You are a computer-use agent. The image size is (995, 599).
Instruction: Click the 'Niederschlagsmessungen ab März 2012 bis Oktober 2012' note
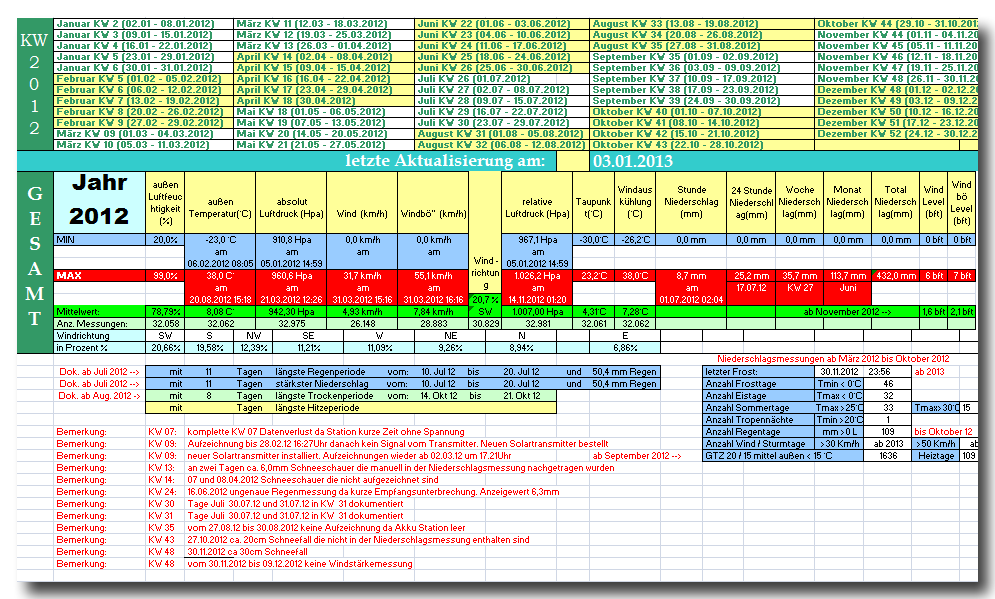click(x=833, y=359)
